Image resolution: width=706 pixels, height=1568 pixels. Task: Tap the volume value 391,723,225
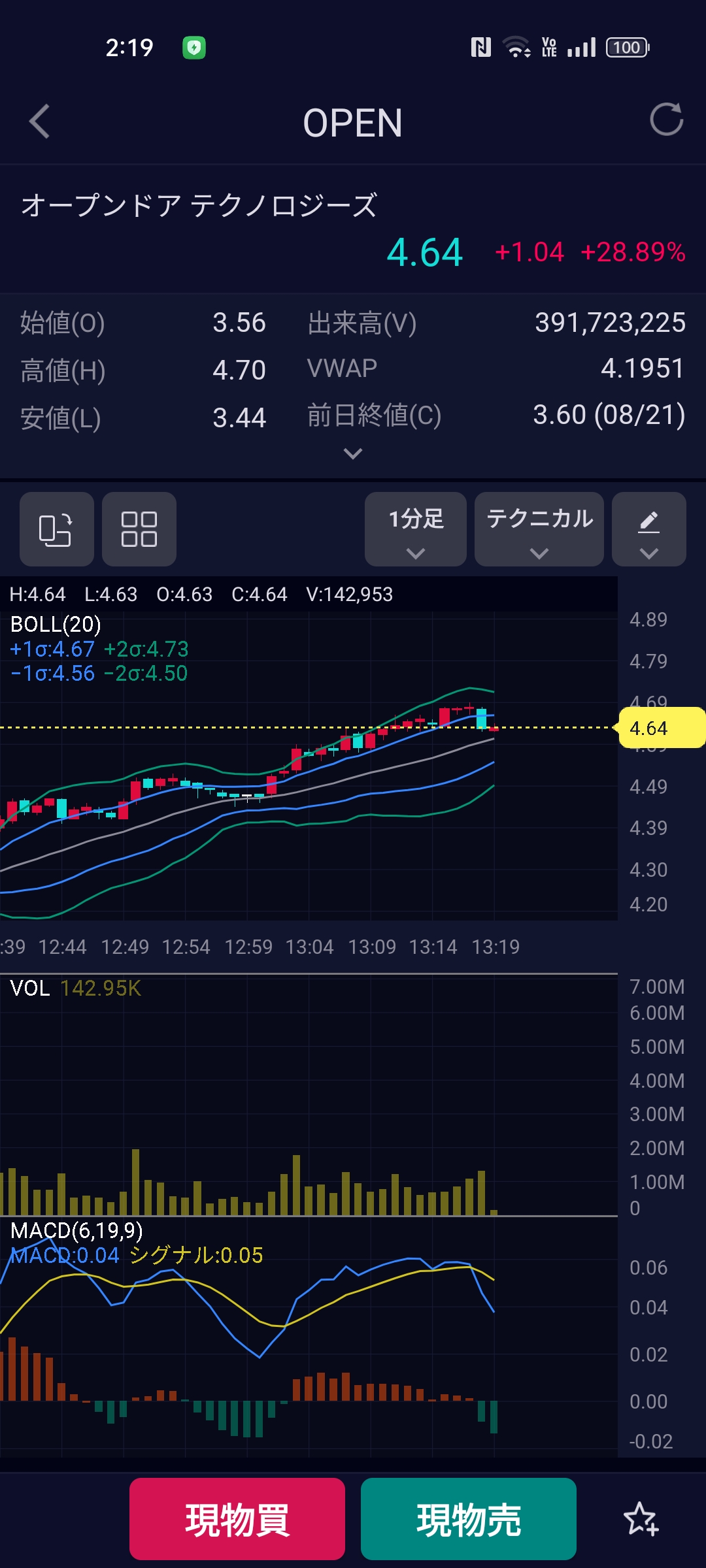pyautogui.click(x=611, y=323)
